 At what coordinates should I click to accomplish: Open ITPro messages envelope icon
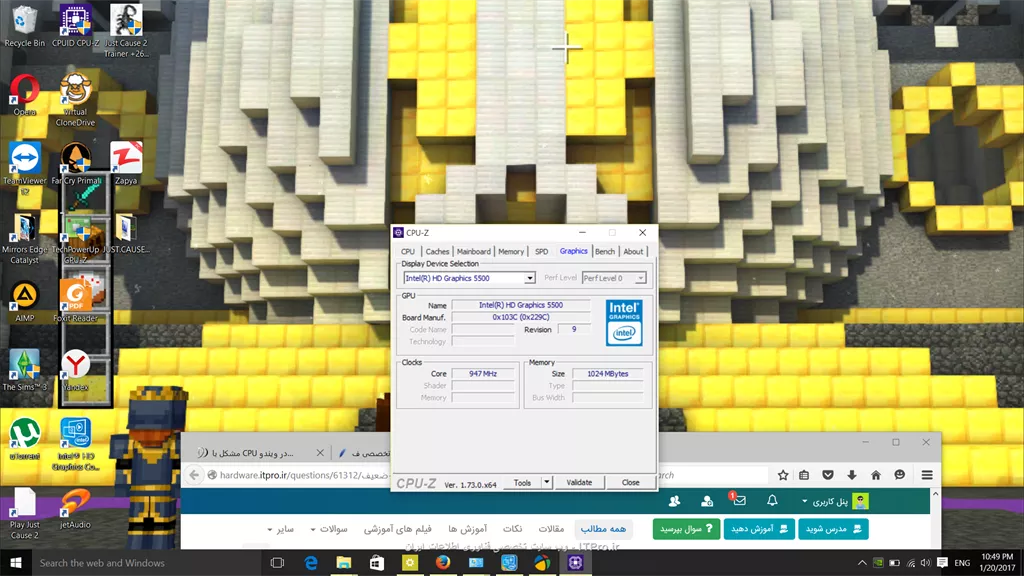pos(739,501)
